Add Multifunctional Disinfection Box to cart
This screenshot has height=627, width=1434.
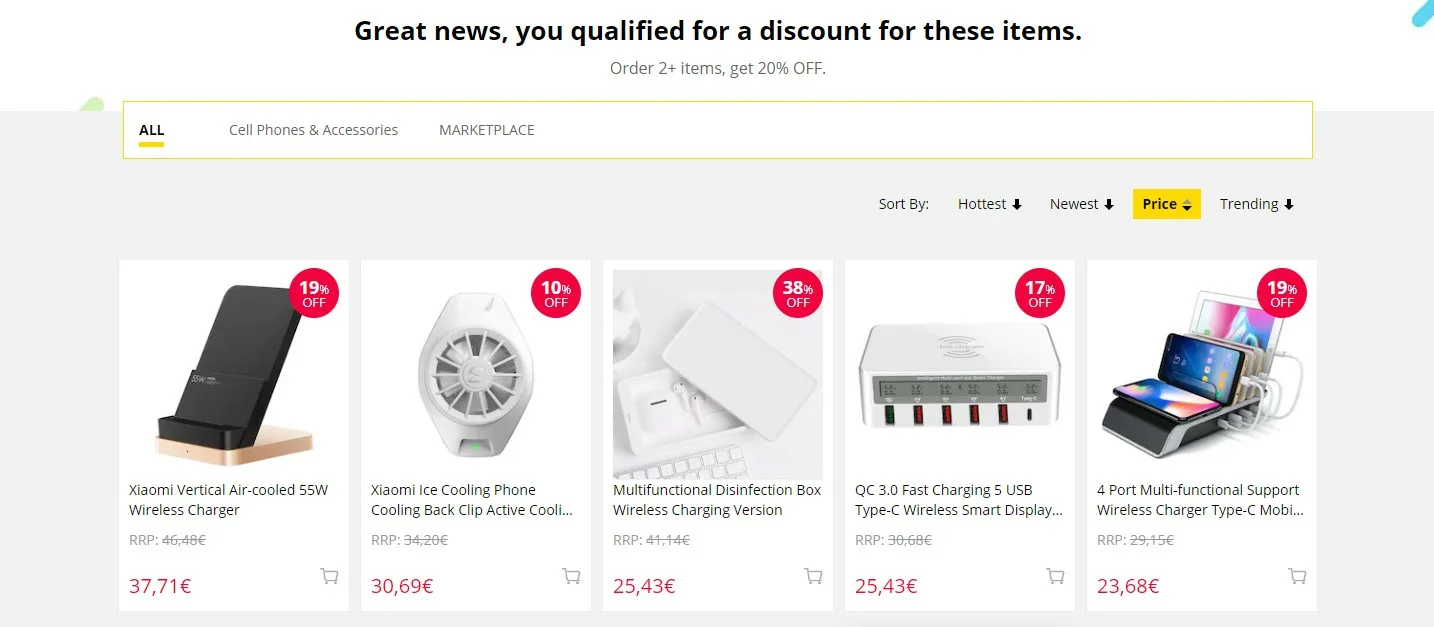[813, 576]
